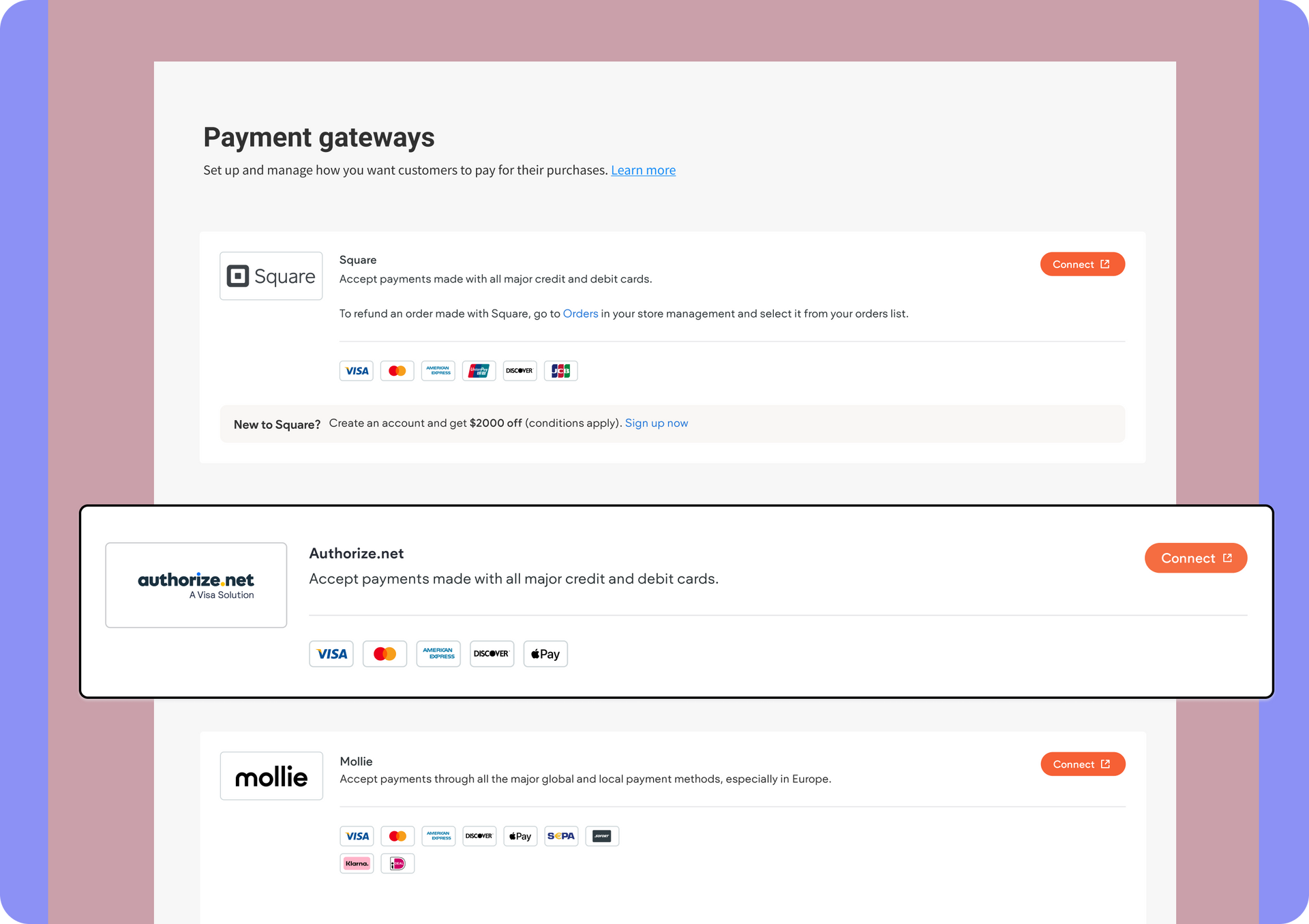Click the Discover icon in Square section
Viewport: 1309px width, 924px height.
coord(520,371)
